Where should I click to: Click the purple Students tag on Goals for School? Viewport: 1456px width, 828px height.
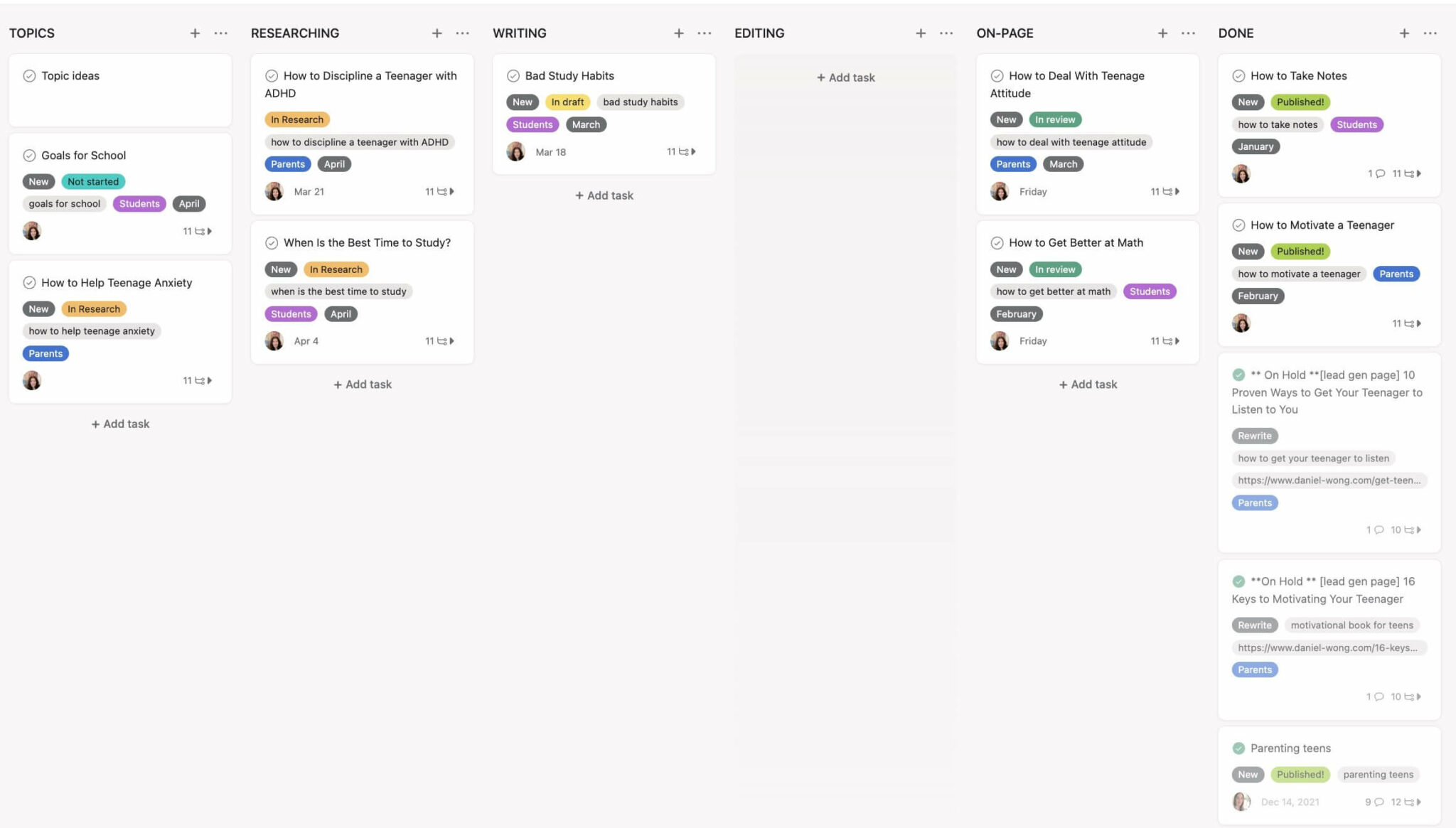[139, 204]
